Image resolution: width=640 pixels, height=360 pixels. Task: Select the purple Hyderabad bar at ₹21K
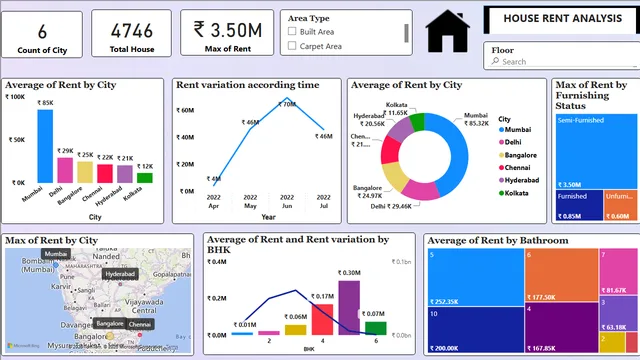coord(125,174)
